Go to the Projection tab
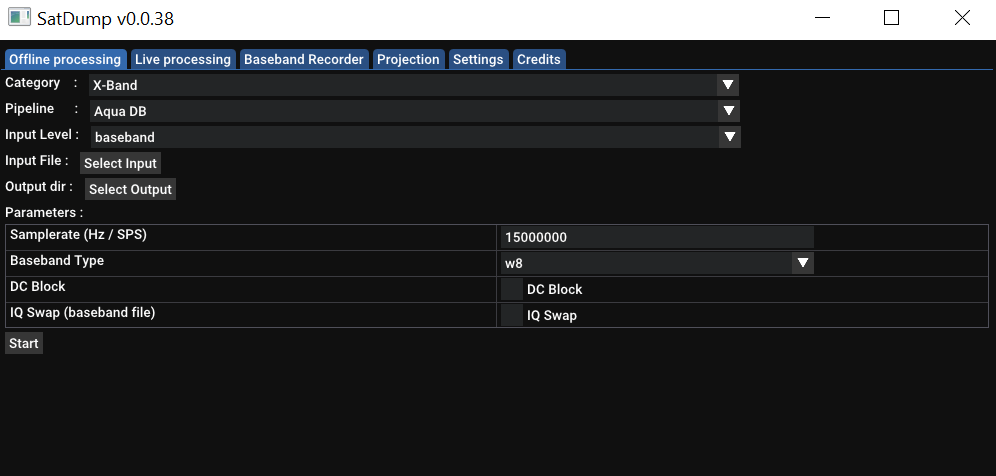Image resolution: width=996 pixels, height=476 pixels. [408, 60]
